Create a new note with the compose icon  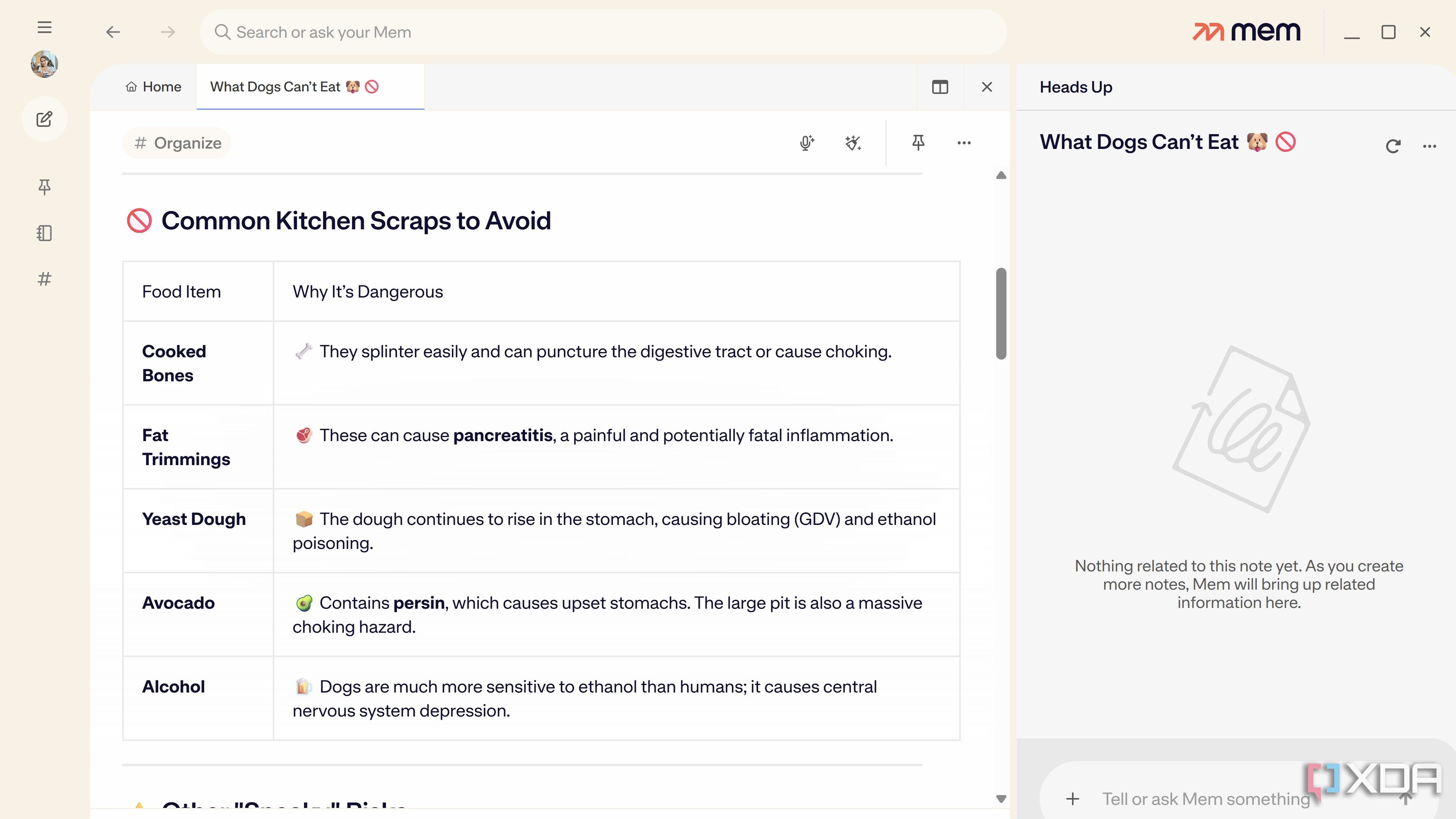44,119
